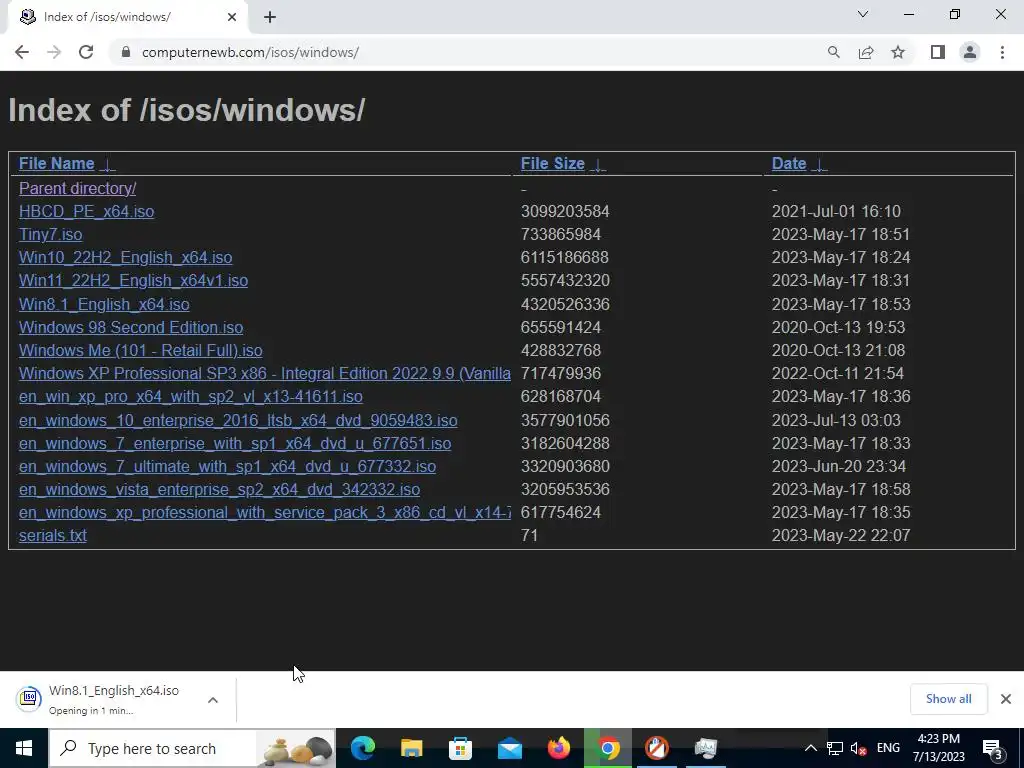Screen dimensions: 1024x768
Task: Click en_win_xp_pro_x64_with_sp2_vl_x13-41611.iso link
Action: (191, 396)
